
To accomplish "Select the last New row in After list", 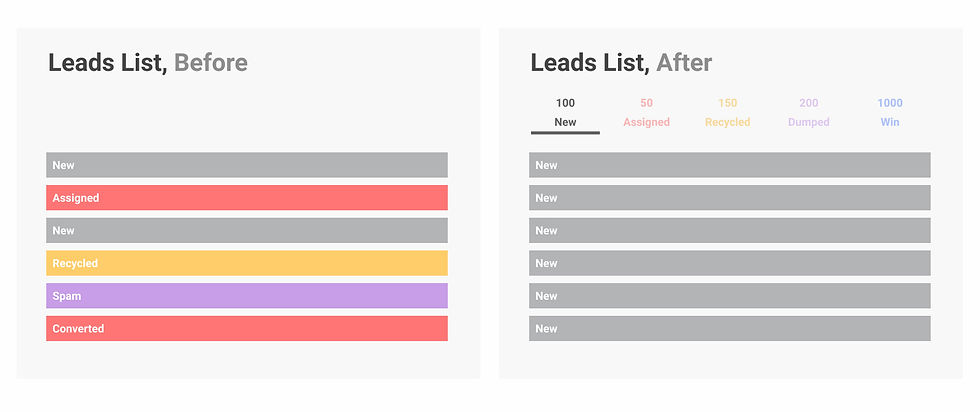I will coord(730,328).
